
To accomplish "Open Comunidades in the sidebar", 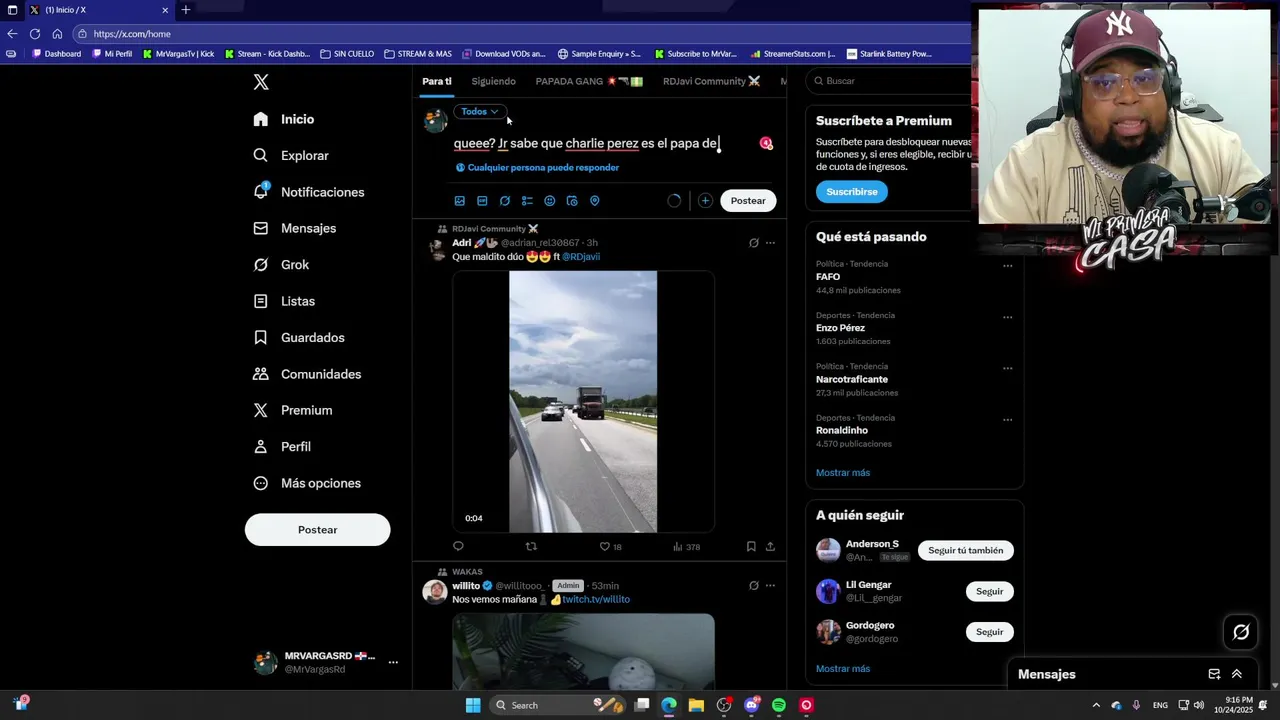I will tap(307, 374).
